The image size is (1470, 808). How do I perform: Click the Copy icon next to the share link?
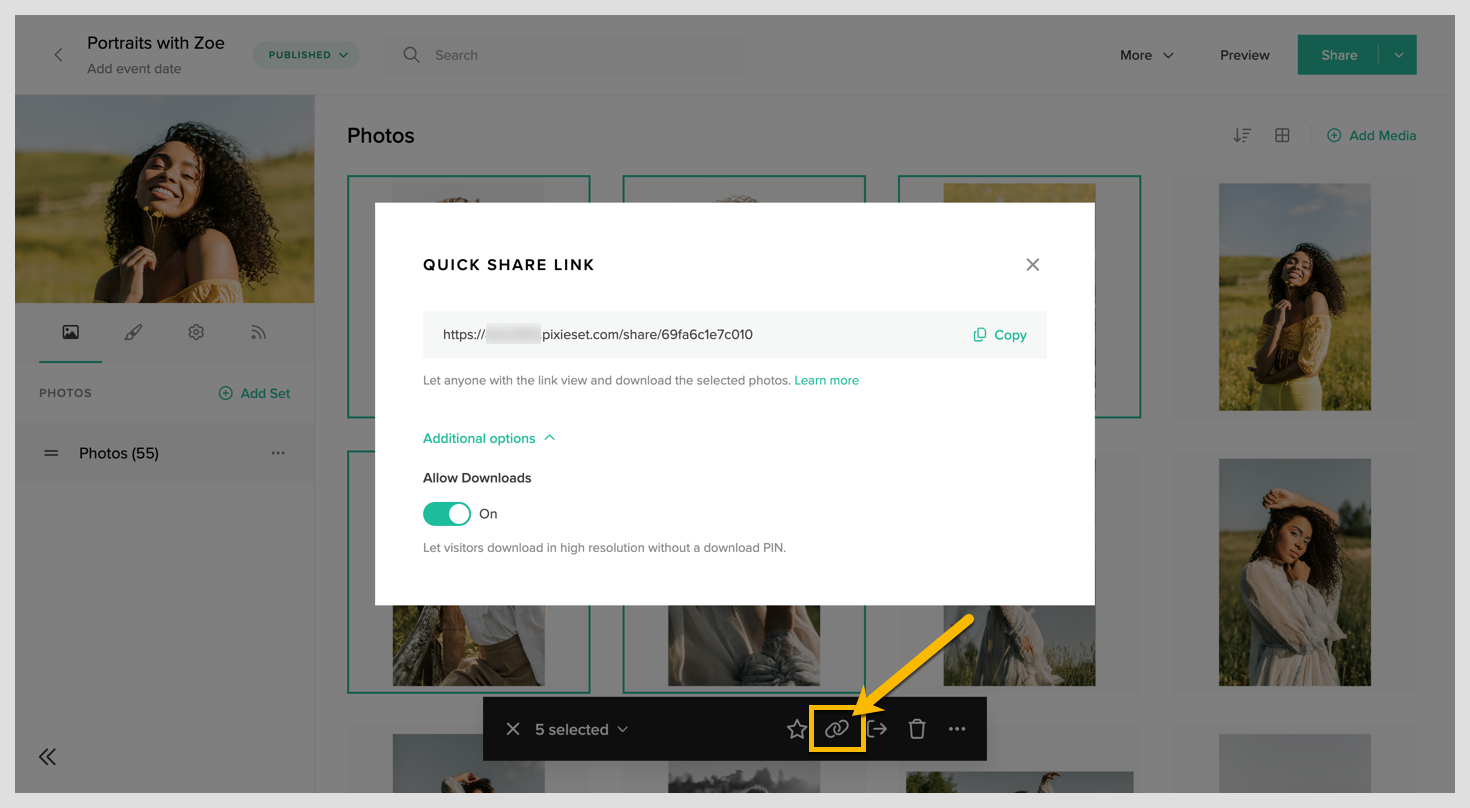point(980,335)
